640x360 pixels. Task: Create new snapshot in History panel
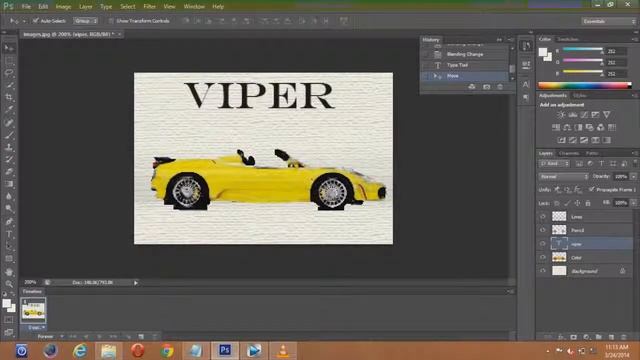[486, 87]
